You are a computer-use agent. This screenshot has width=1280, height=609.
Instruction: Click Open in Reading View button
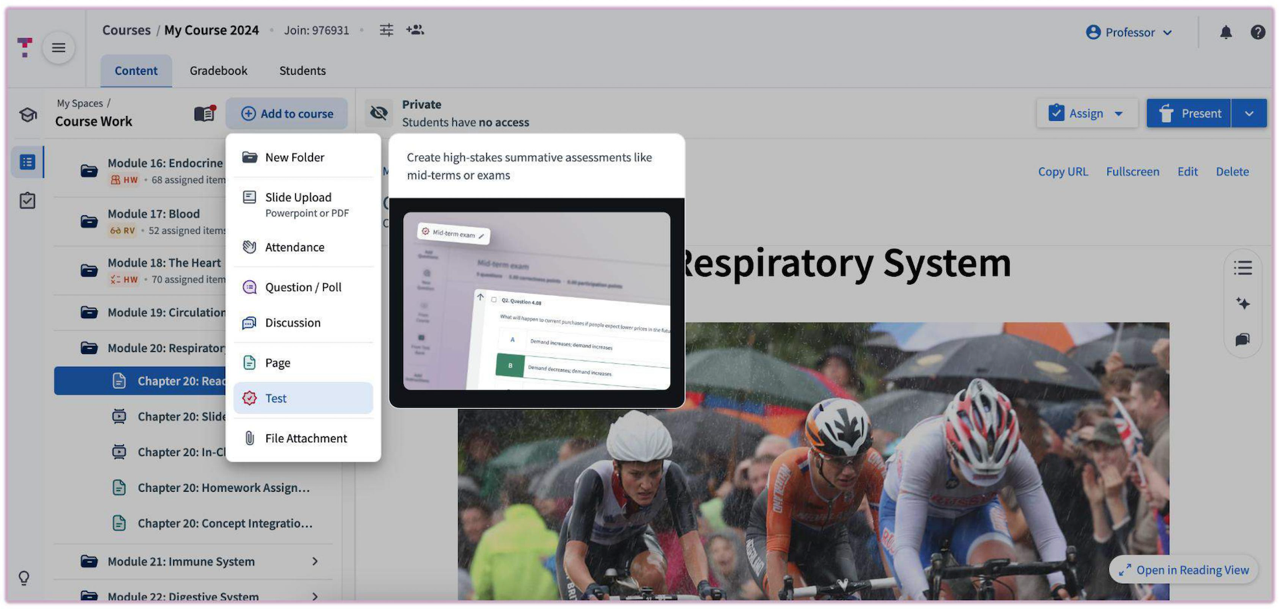click(x=1183, y=570)
